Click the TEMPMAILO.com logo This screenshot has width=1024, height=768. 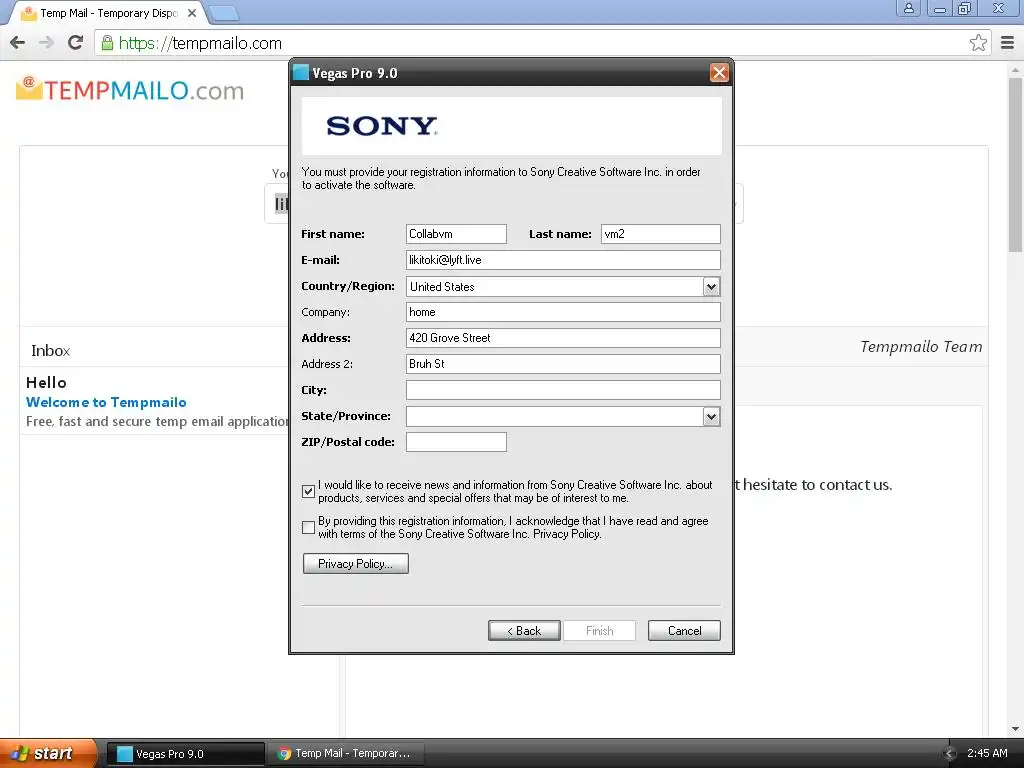[129, 89]
